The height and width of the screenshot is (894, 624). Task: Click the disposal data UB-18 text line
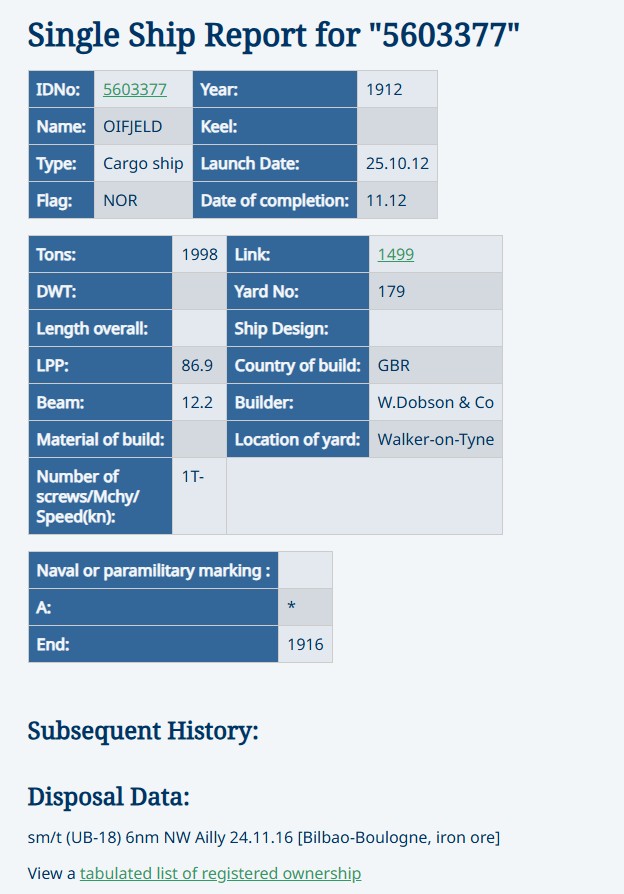click(x=264, y=838)
